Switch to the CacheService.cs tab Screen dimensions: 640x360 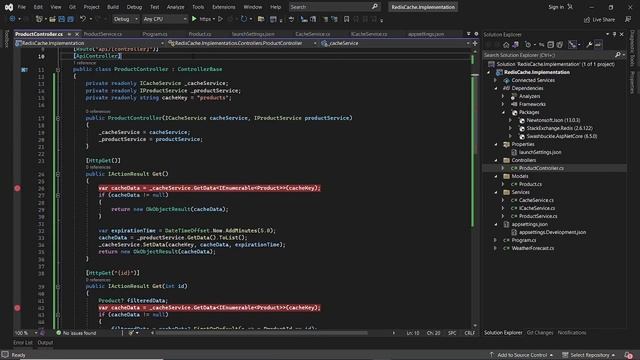pos(313,34)
